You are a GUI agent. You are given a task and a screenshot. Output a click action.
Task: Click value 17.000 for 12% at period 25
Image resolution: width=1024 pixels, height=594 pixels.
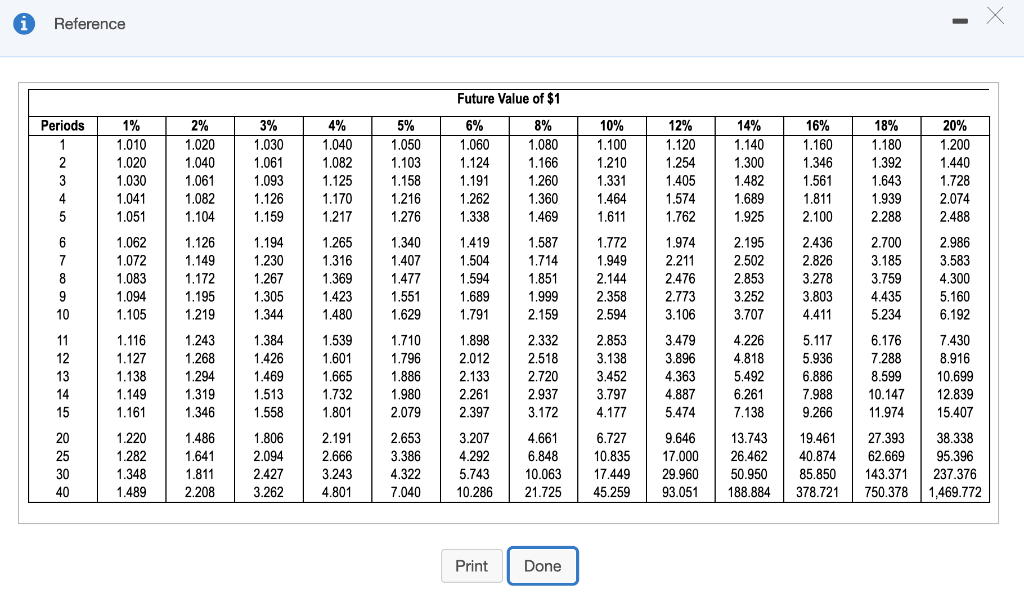(680, 456)
